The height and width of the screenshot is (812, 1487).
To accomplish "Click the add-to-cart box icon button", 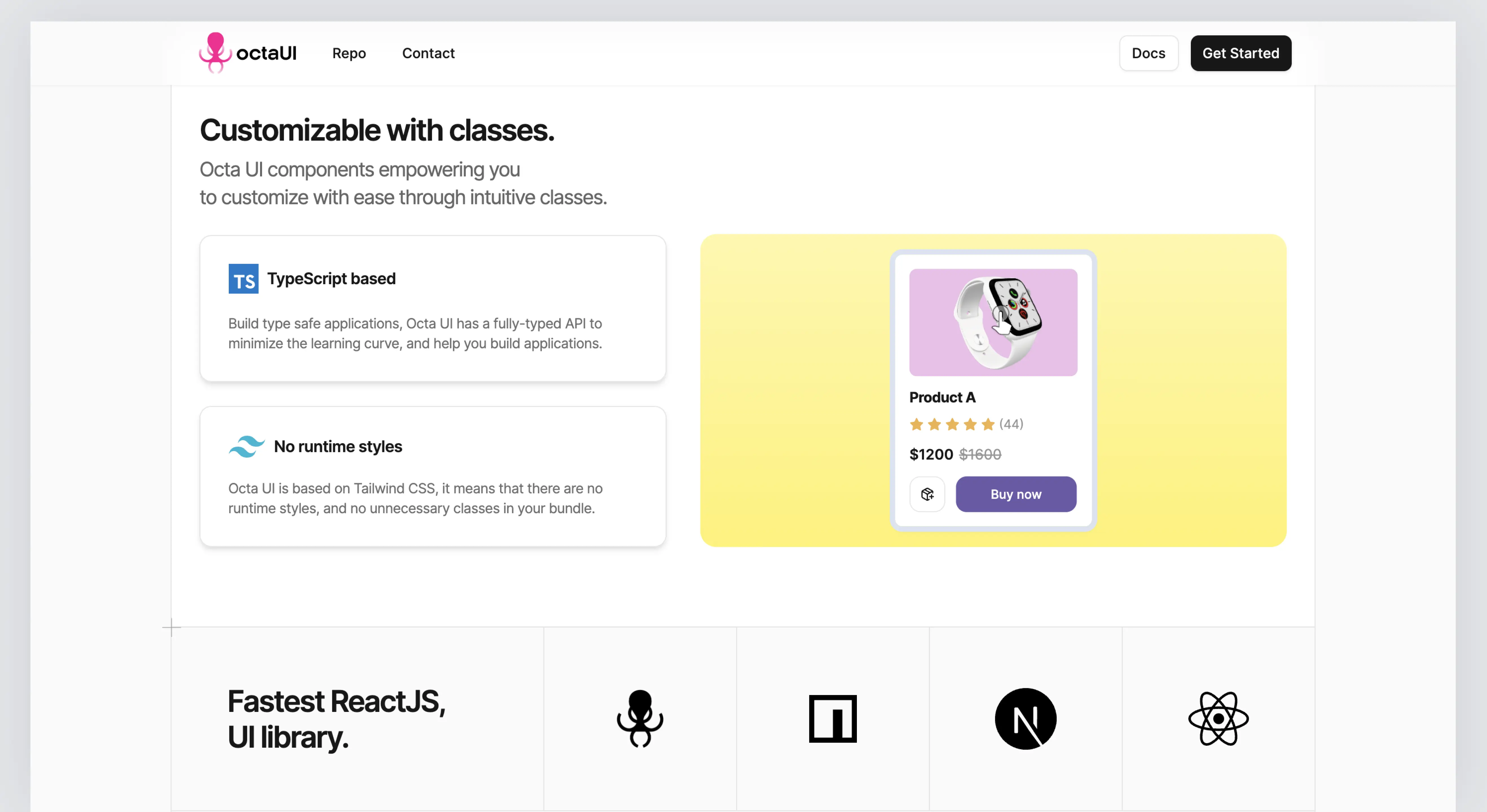I will [927, 494].
